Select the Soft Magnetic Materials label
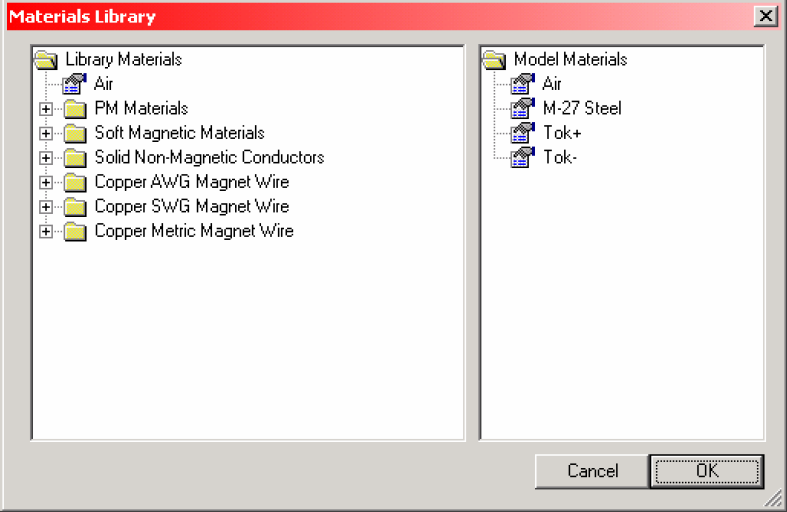This screenshot has width=787, height=512. (180, 133)
